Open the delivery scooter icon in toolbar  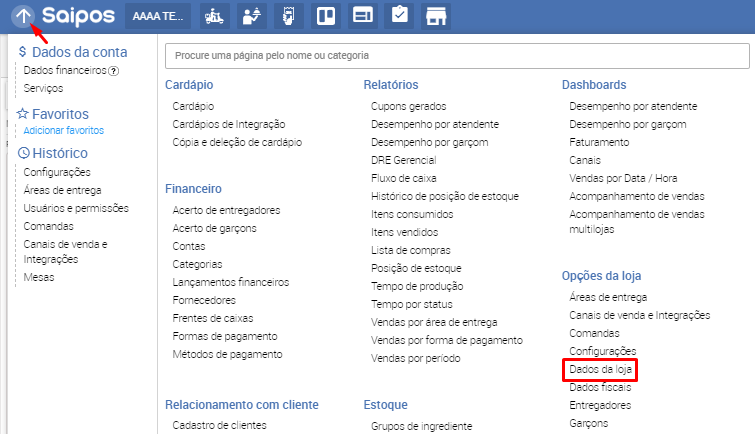click(213, 16)
